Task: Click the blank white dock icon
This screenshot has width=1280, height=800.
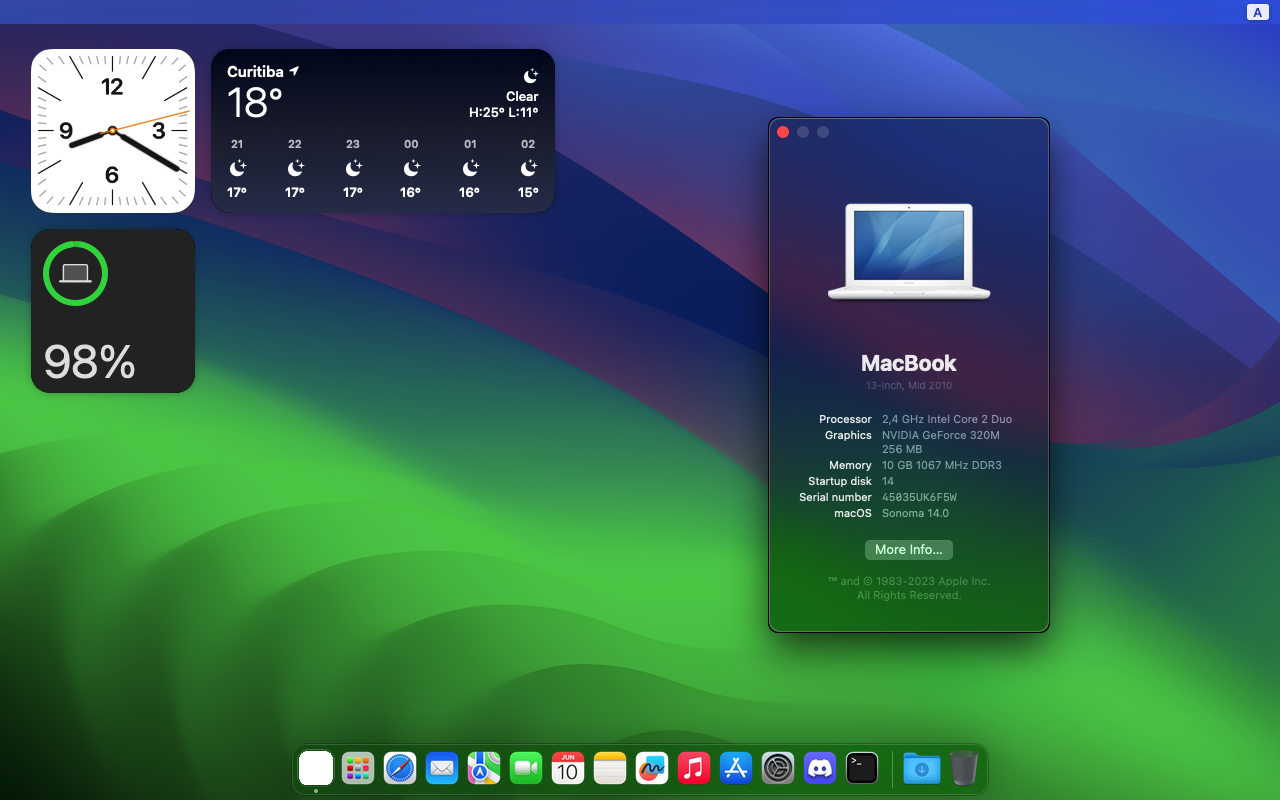Action: [316, 768]
